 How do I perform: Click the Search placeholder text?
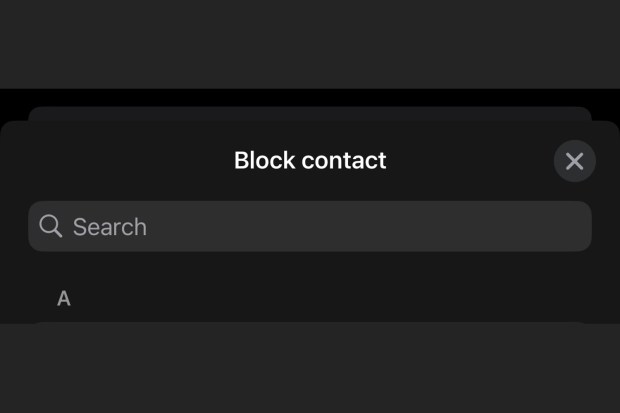click(110, 227)
